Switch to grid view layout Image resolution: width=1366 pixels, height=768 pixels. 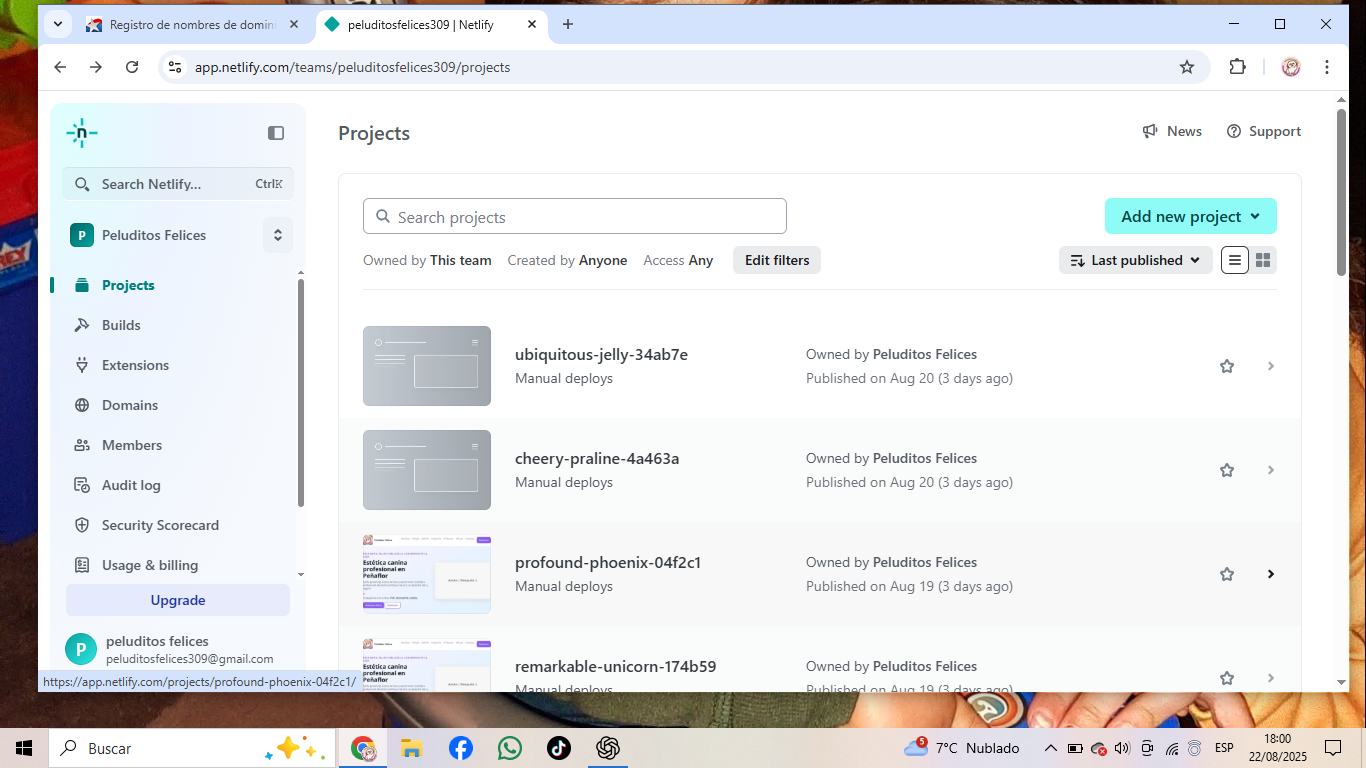tap(1263, 260)
